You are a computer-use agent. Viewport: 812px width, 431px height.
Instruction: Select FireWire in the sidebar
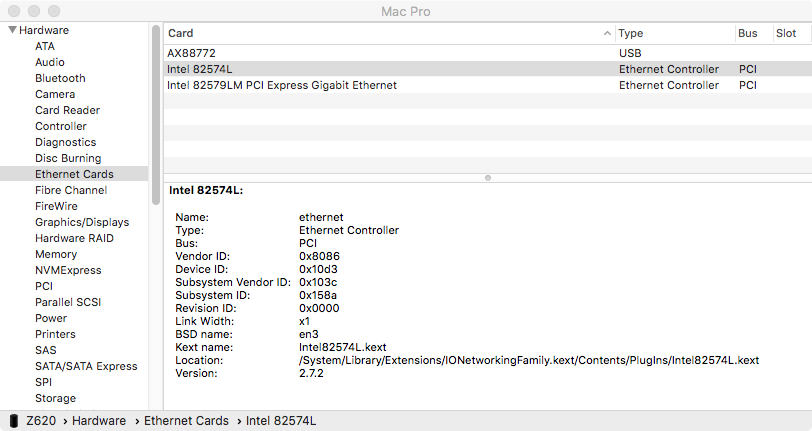coord(56,206)
